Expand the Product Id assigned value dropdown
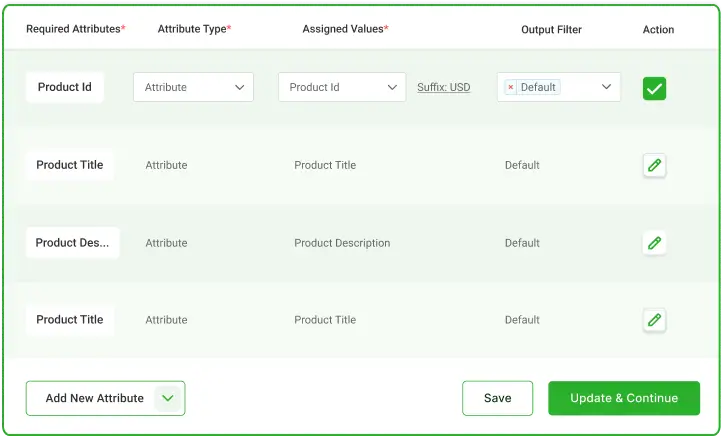The width and height of the screenshot is (723, 436). point(342,87)
